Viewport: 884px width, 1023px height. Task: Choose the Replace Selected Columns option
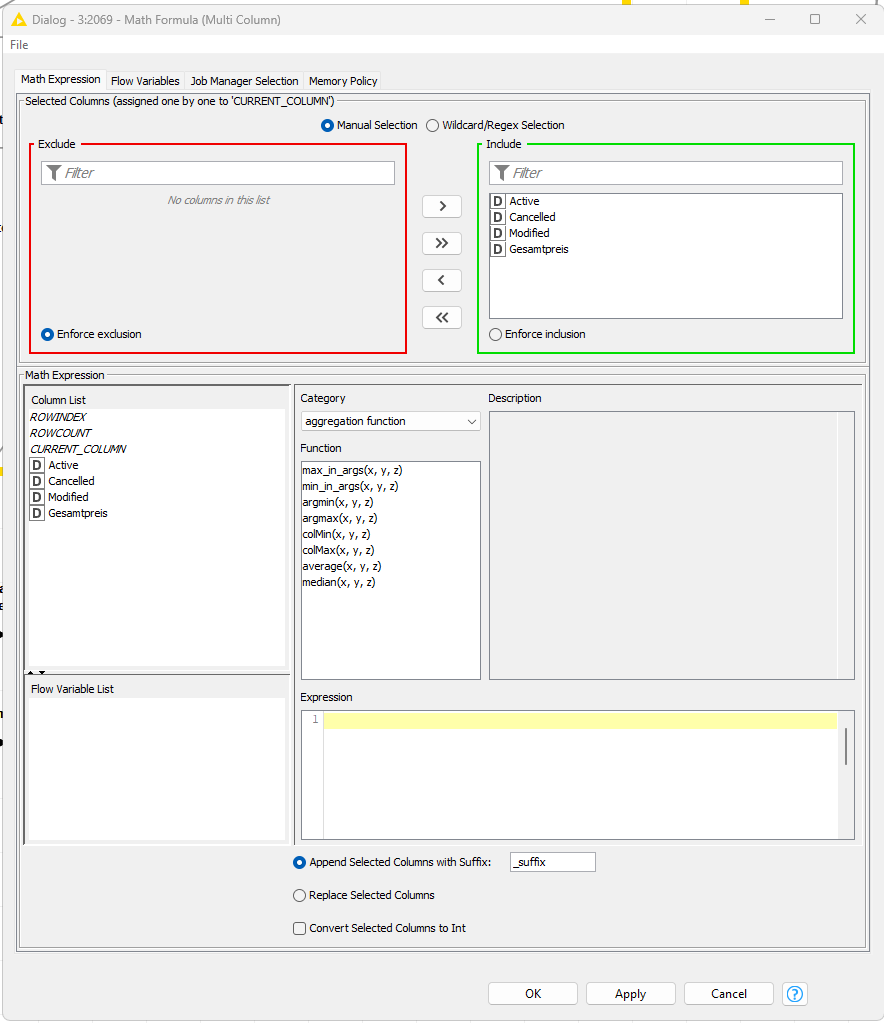pos(299,895)
